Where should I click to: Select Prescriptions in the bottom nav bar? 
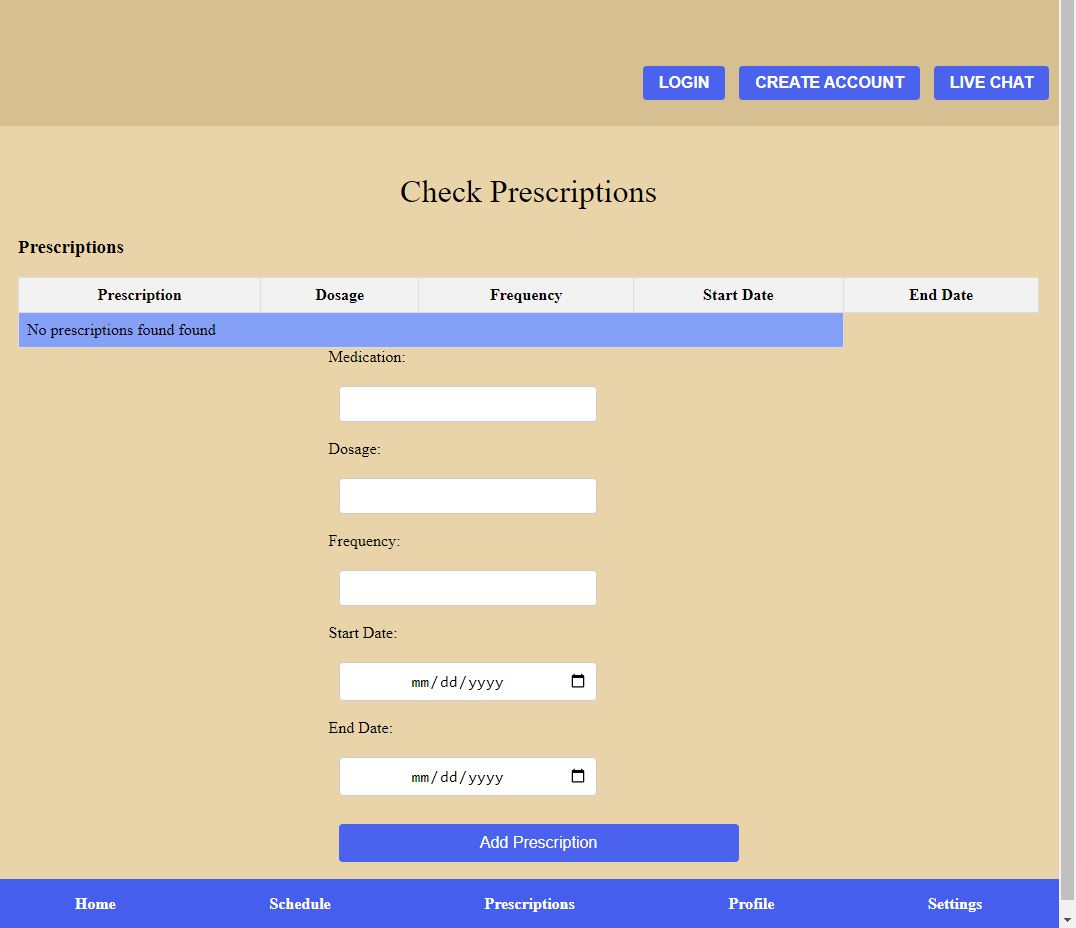[x=529, y=904]
